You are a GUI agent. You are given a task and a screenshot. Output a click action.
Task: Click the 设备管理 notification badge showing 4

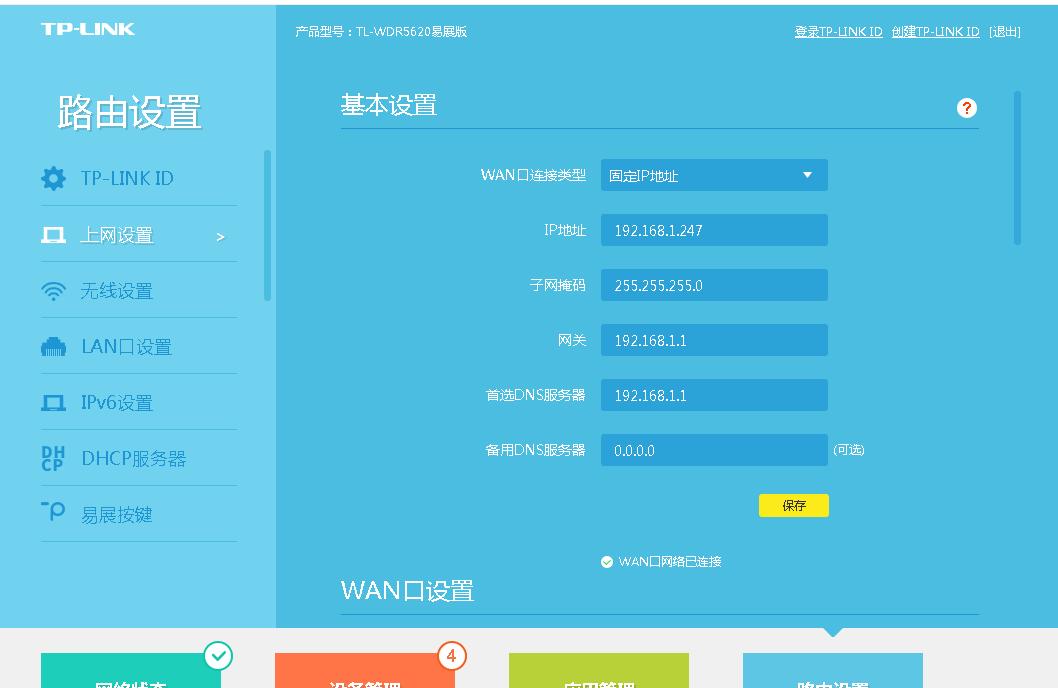(x=452, y=656)
